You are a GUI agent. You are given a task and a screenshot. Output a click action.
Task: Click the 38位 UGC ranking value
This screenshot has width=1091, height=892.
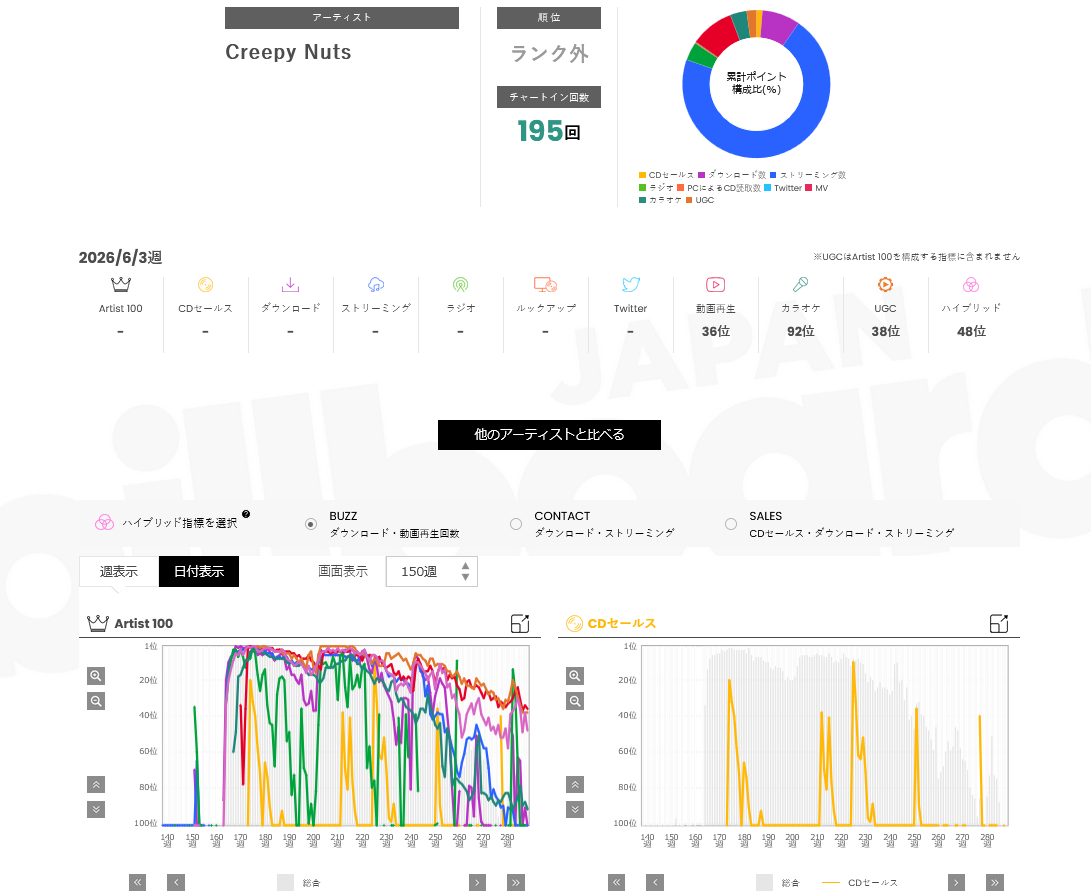pos(885,331)
